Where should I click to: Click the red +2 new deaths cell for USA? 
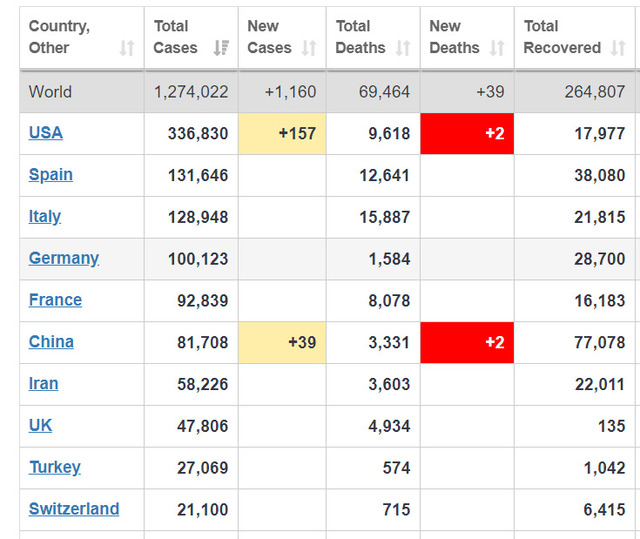coord(467,134)
